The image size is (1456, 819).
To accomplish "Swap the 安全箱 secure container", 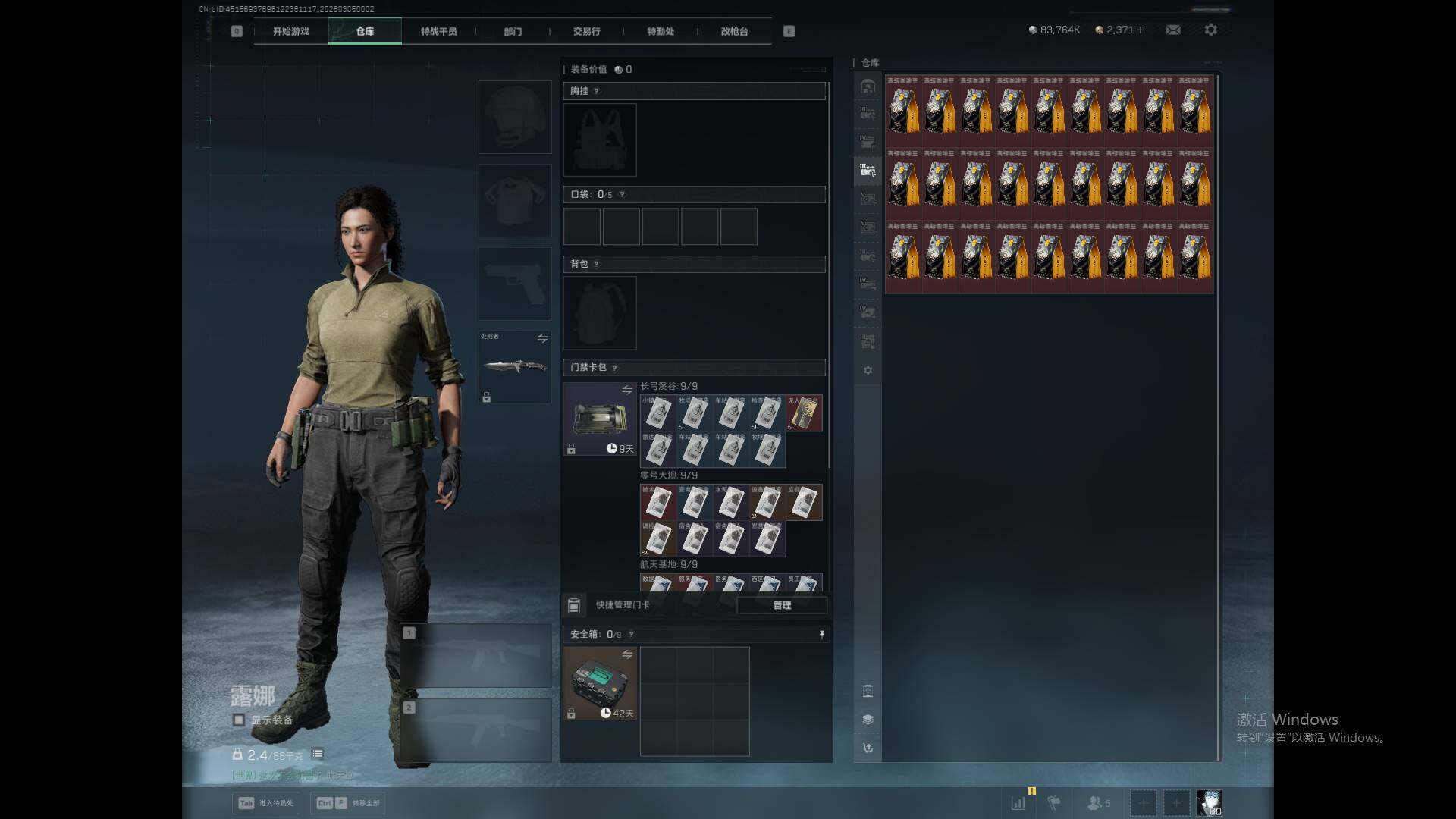I will [626, 654].
